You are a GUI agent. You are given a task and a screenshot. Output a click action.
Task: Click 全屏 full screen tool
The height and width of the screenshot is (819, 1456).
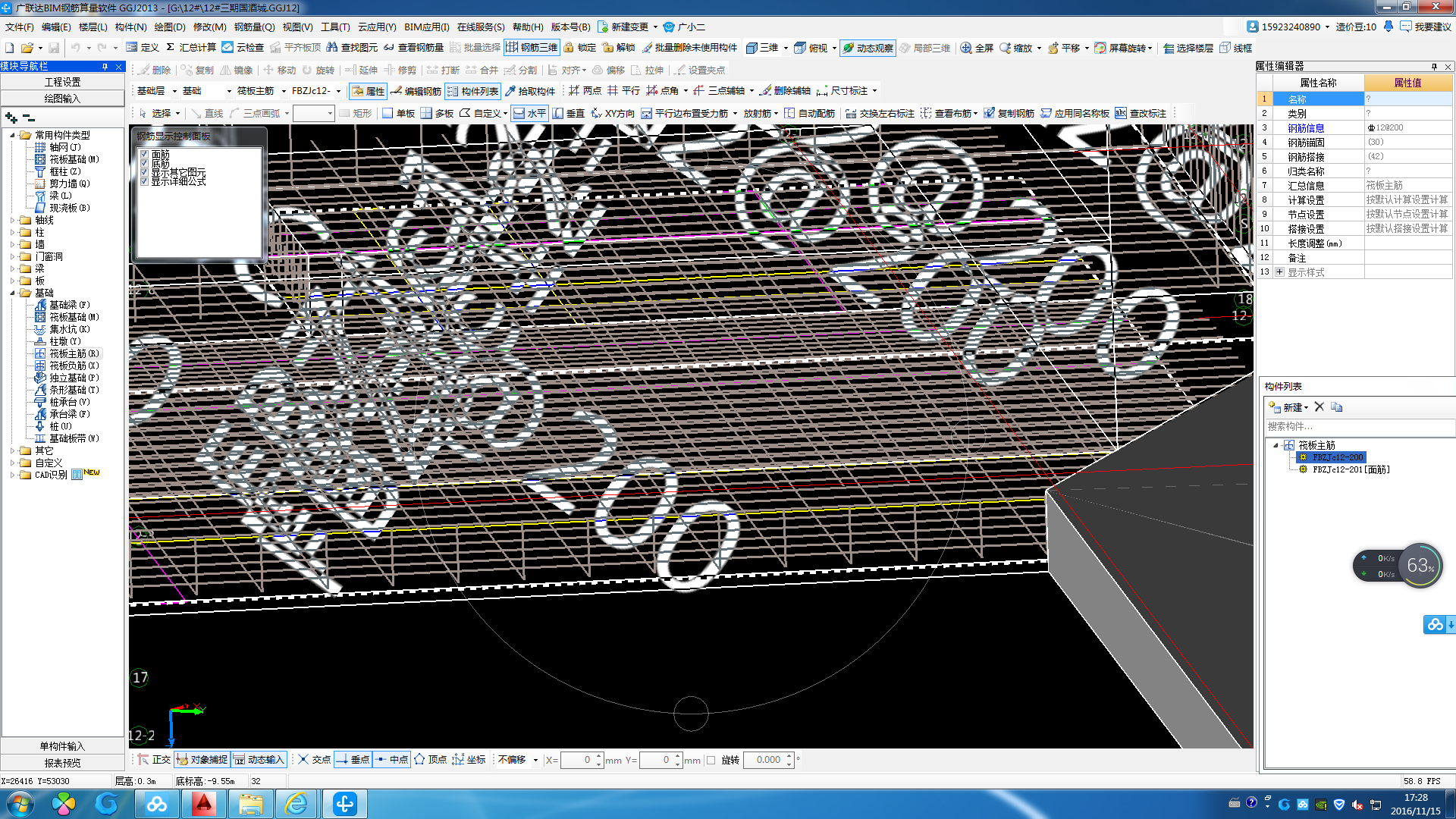(977, 47)
